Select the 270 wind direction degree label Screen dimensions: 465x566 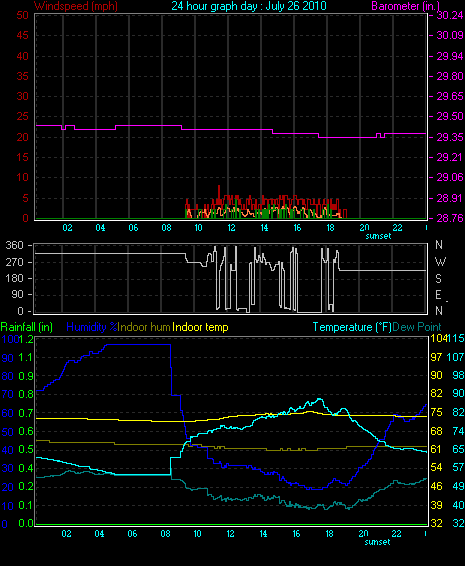tap(14, 262)
